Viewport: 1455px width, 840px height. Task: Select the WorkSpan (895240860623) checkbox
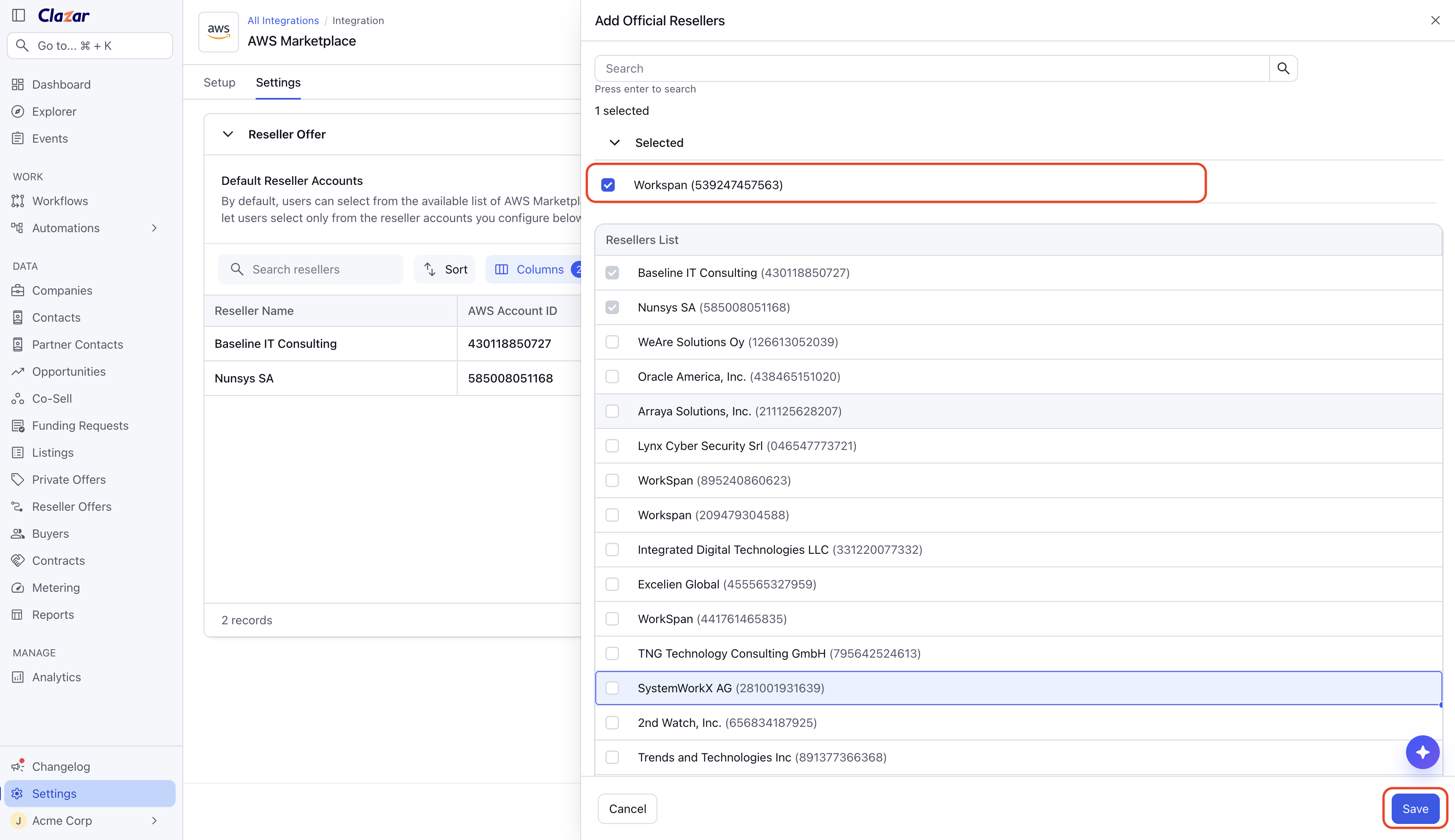(612, 481)
